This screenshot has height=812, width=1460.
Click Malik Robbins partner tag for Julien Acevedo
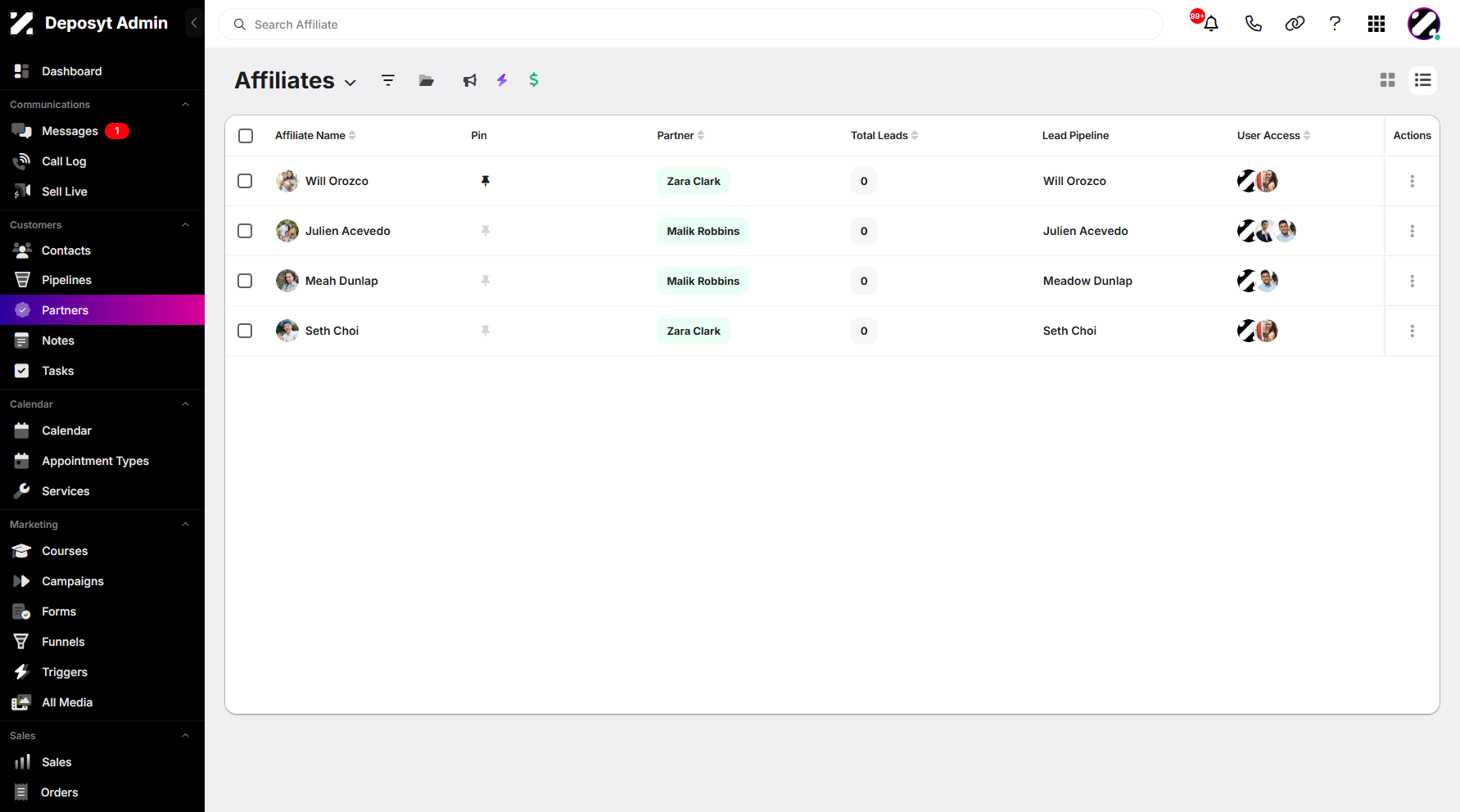[x=703, y=231]
